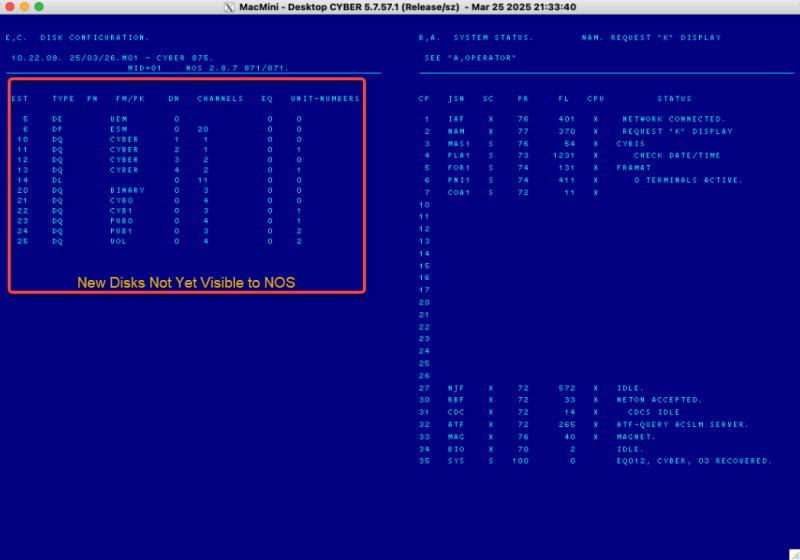Click the ATF job name
The image size is (800, 560).
click(456, 424)
